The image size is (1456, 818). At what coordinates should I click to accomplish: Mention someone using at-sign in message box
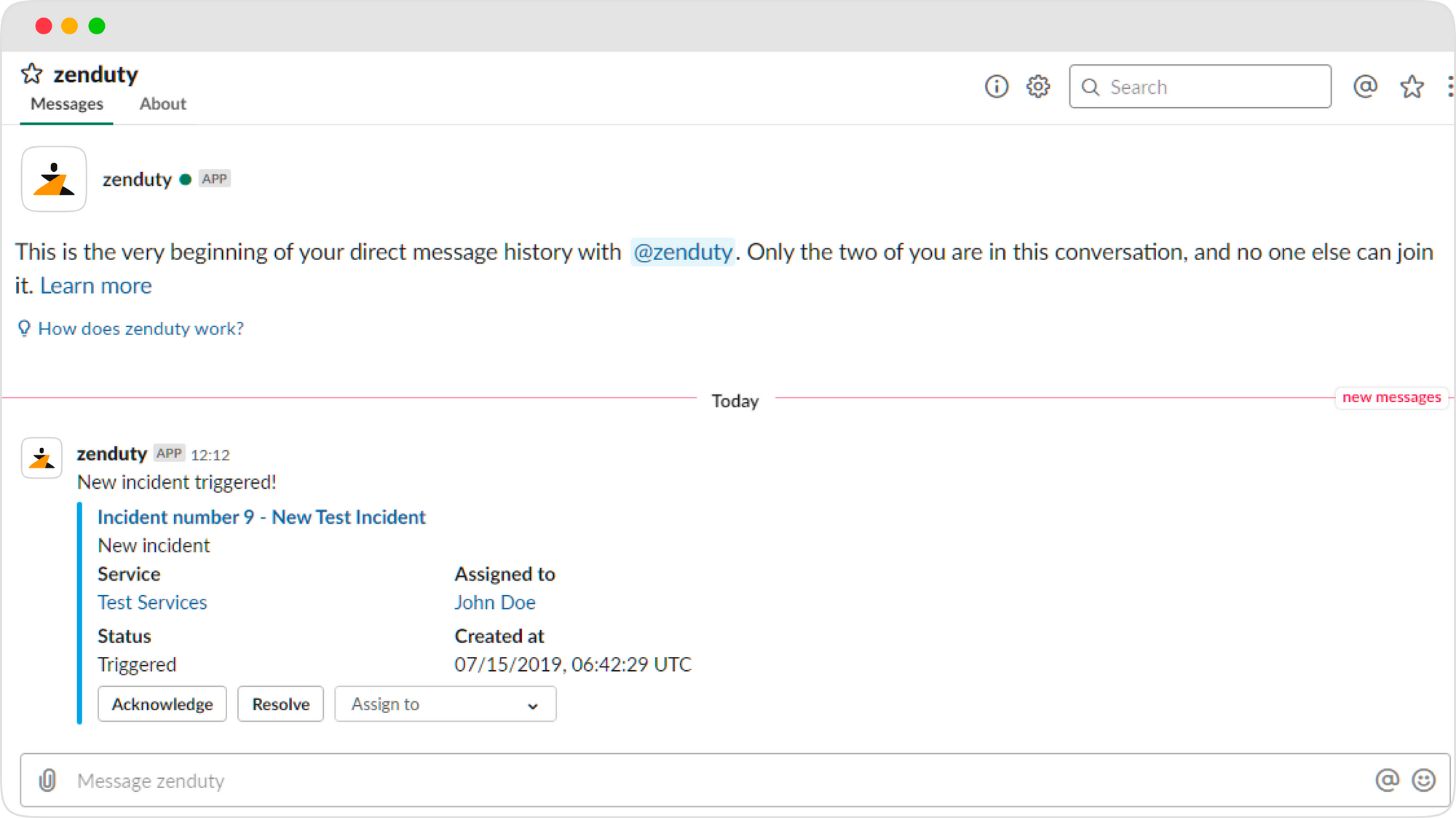[x=1387, y=780]
